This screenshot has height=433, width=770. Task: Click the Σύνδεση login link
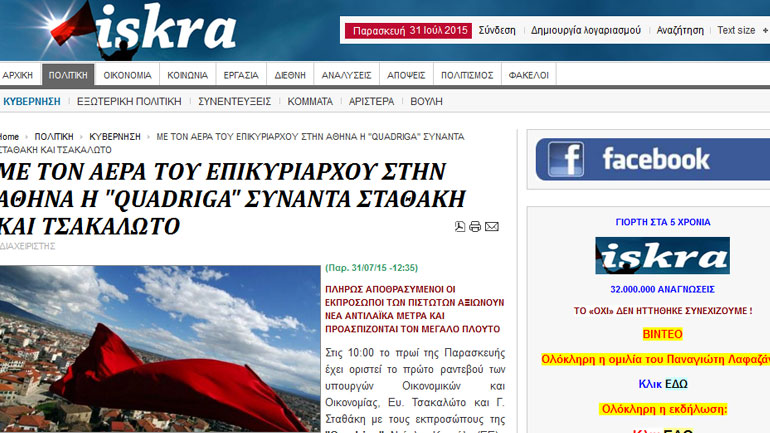[x=497, y=30]
